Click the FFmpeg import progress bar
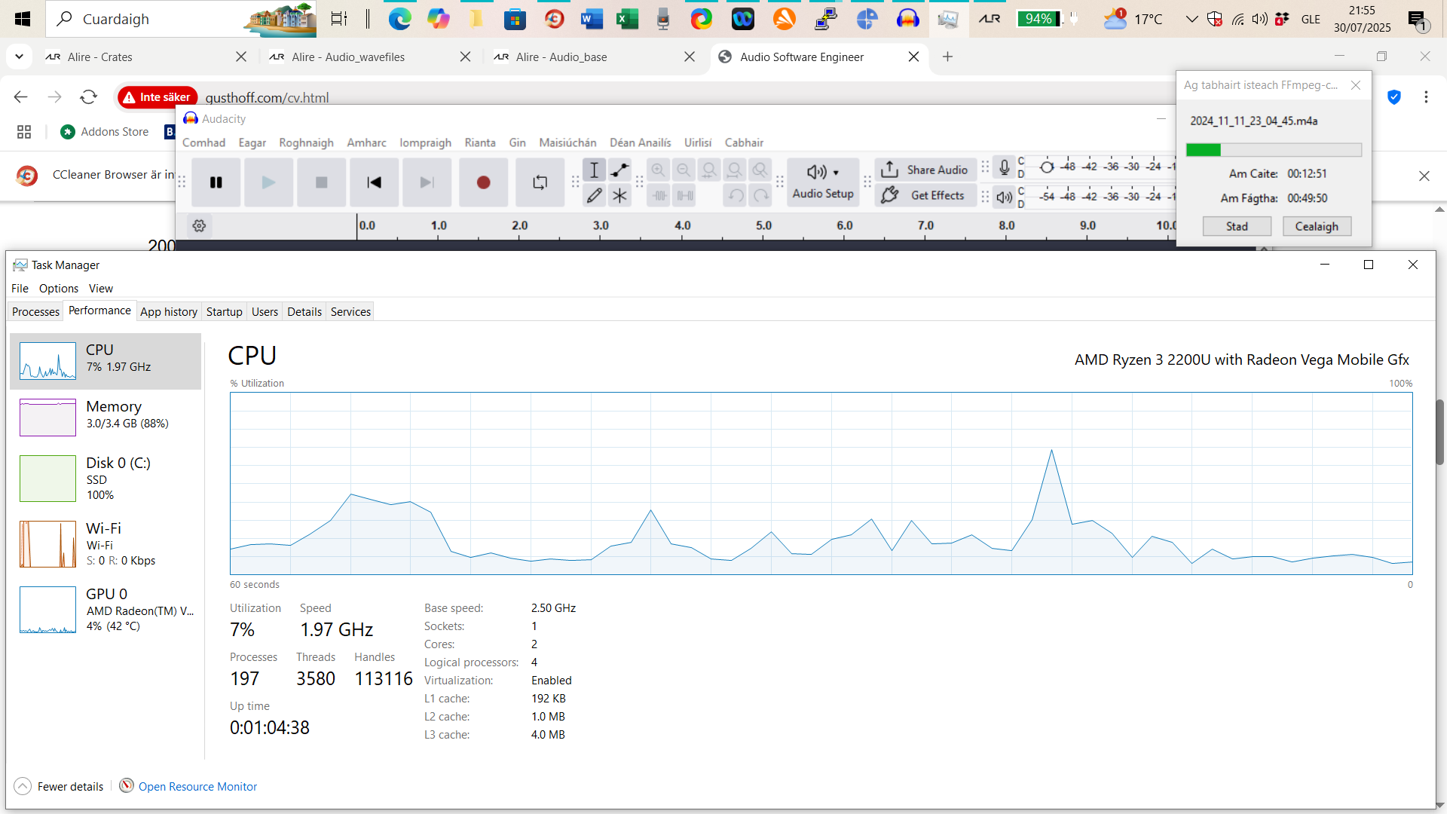The image size is (1456, 820). pyautogui.click(x=1274, y=150)
